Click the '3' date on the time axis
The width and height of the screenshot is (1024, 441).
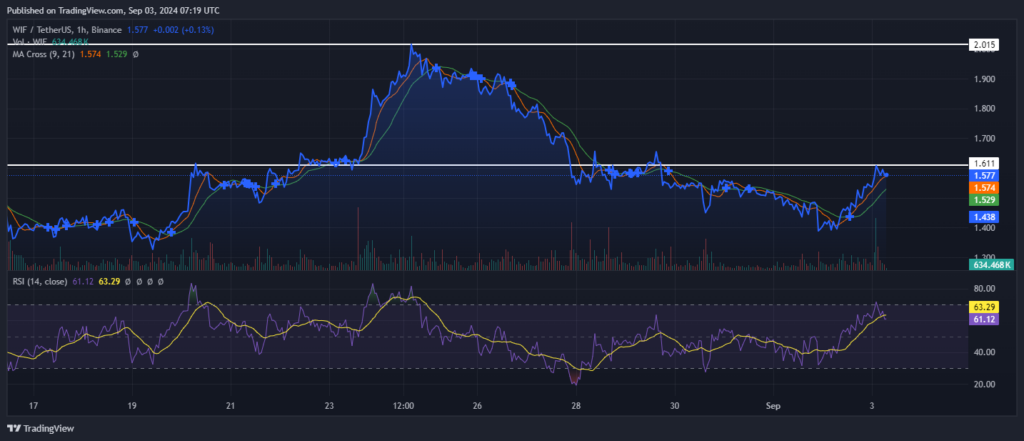(873, 406)
